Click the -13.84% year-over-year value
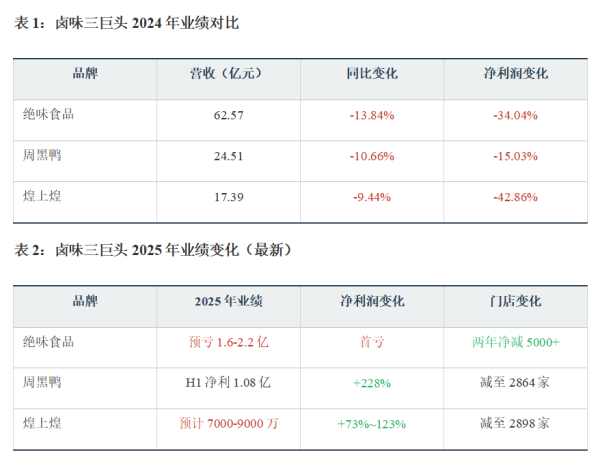This screenshot has width=600, height=461. click(372, 115)
